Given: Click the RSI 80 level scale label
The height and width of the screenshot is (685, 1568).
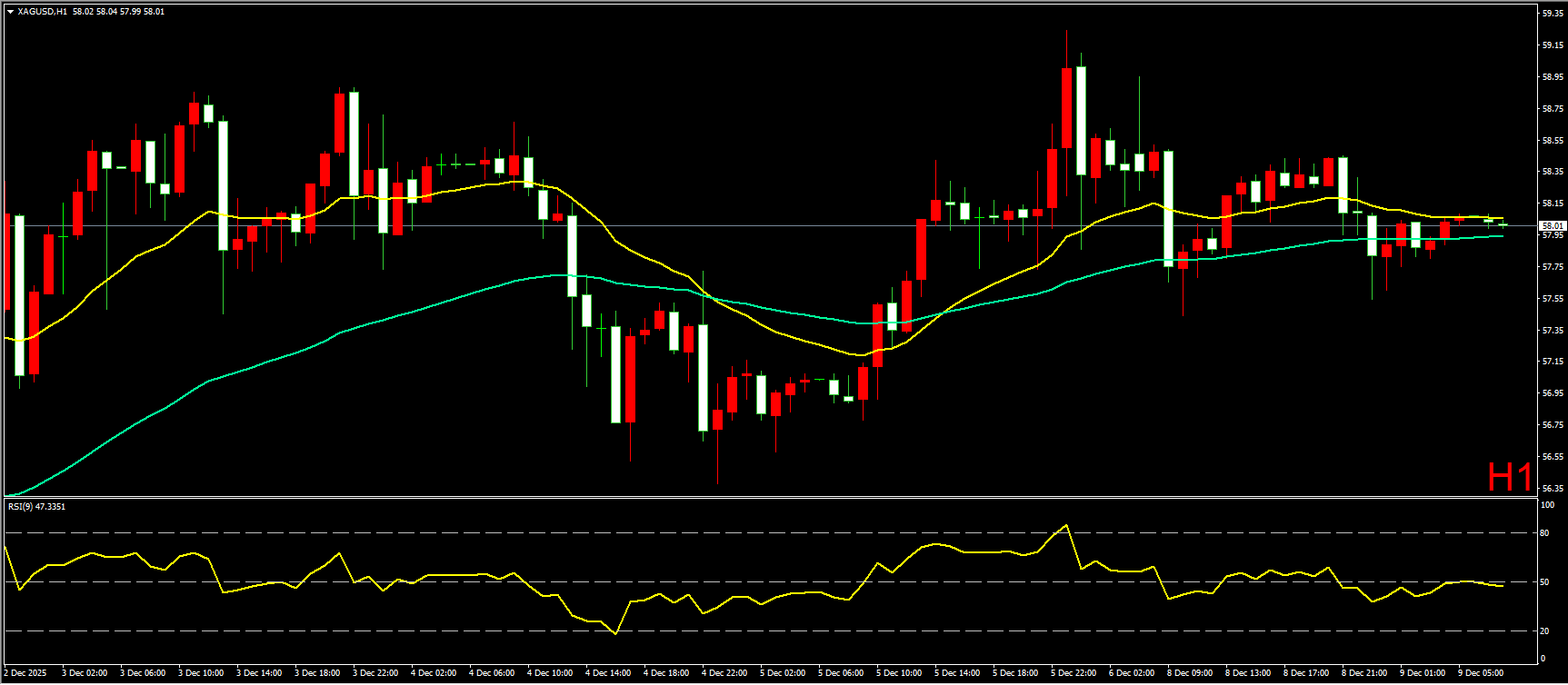Looking at the screenshot, I should pyautogui.click(x=1544, y=533).
